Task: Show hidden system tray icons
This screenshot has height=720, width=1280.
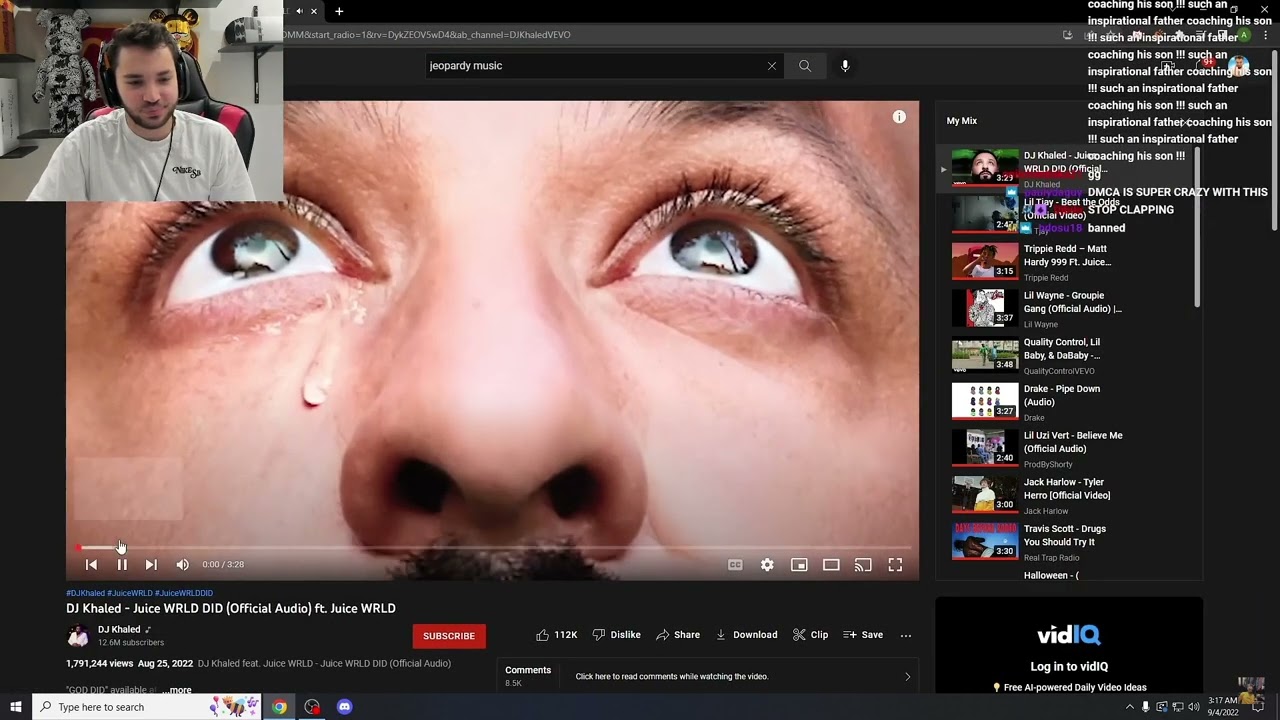Action: click(x=1130, y=707)
